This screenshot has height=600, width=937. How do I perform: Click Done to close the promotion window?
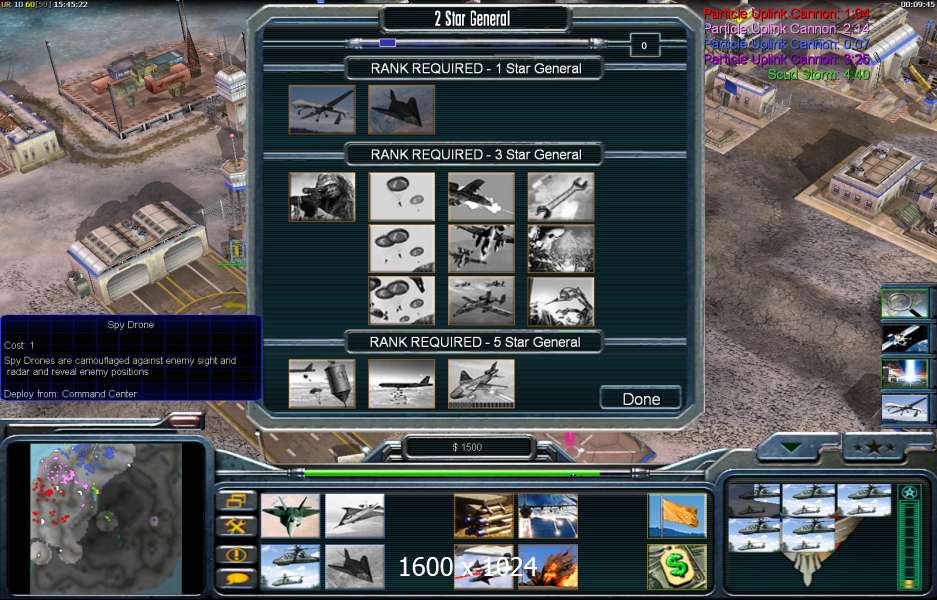click(x=641, y=399)
